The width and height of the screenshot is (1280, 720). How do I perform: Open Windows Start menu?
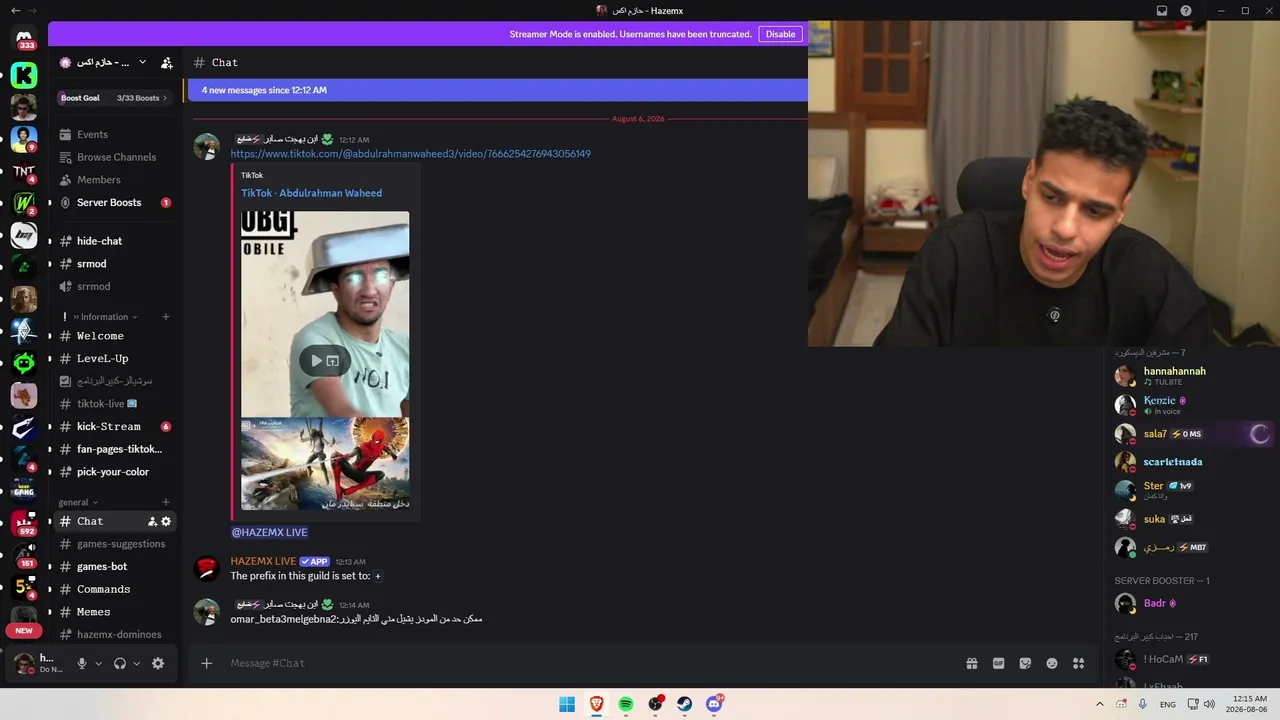click(567, 704)
